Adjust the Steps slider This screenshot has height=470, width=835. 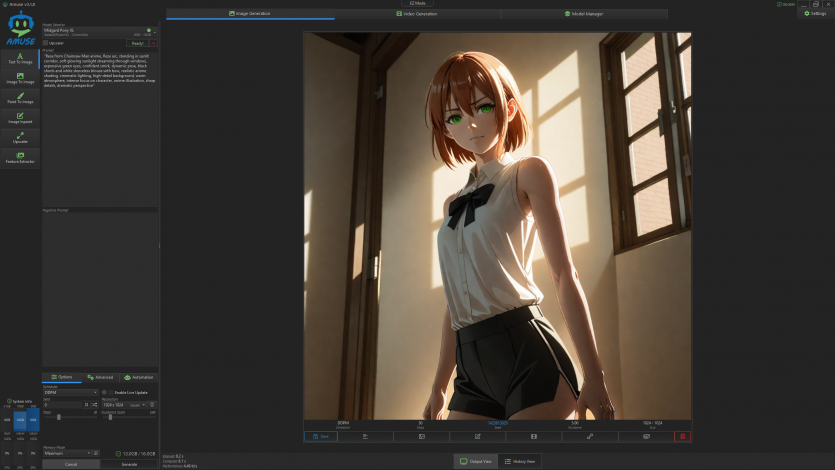point(59,416)
